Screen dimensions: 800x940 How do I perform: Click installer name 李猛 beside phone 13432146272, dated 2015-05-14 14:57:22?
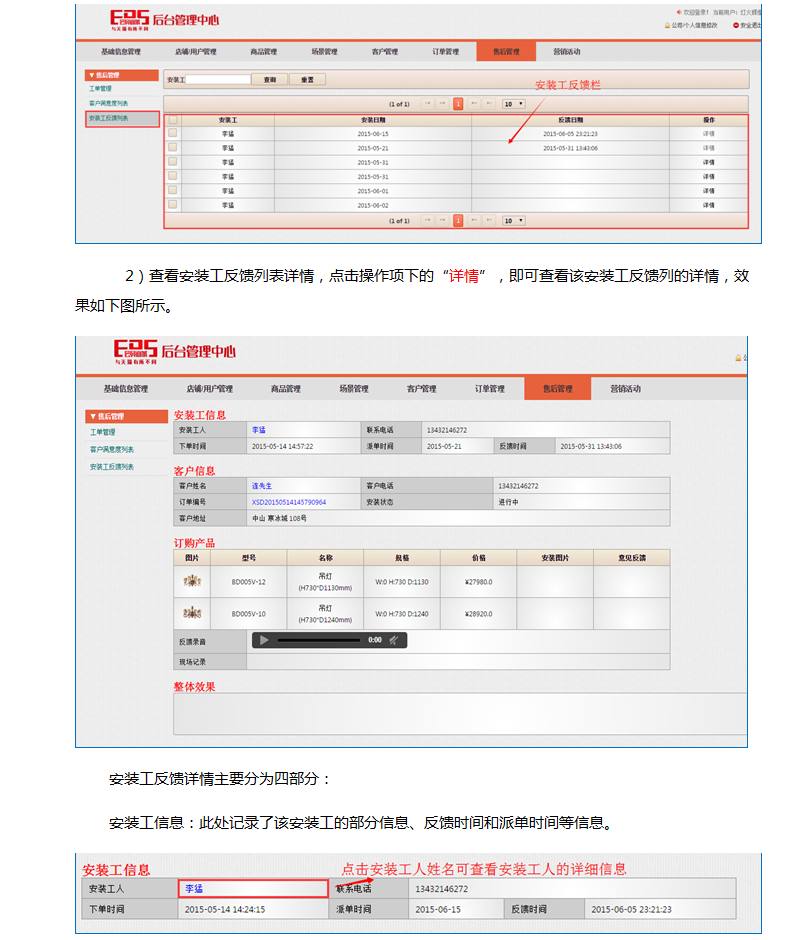[258, 430]
